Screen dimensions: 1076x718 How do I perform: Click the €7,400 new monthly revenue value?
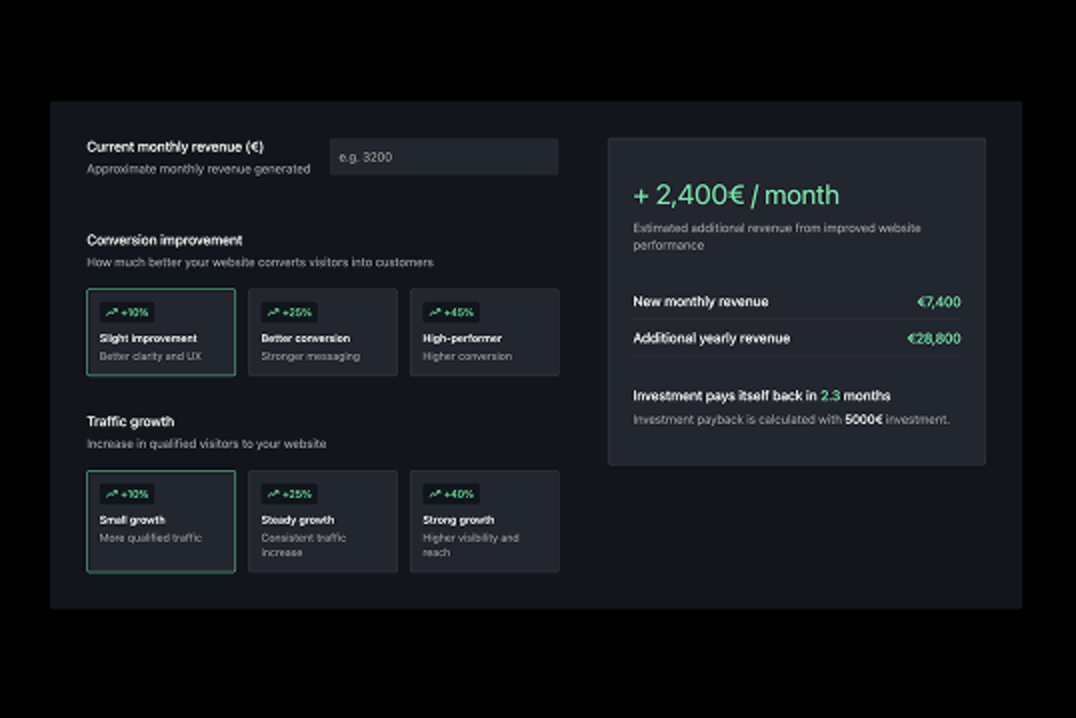[939, 301]
